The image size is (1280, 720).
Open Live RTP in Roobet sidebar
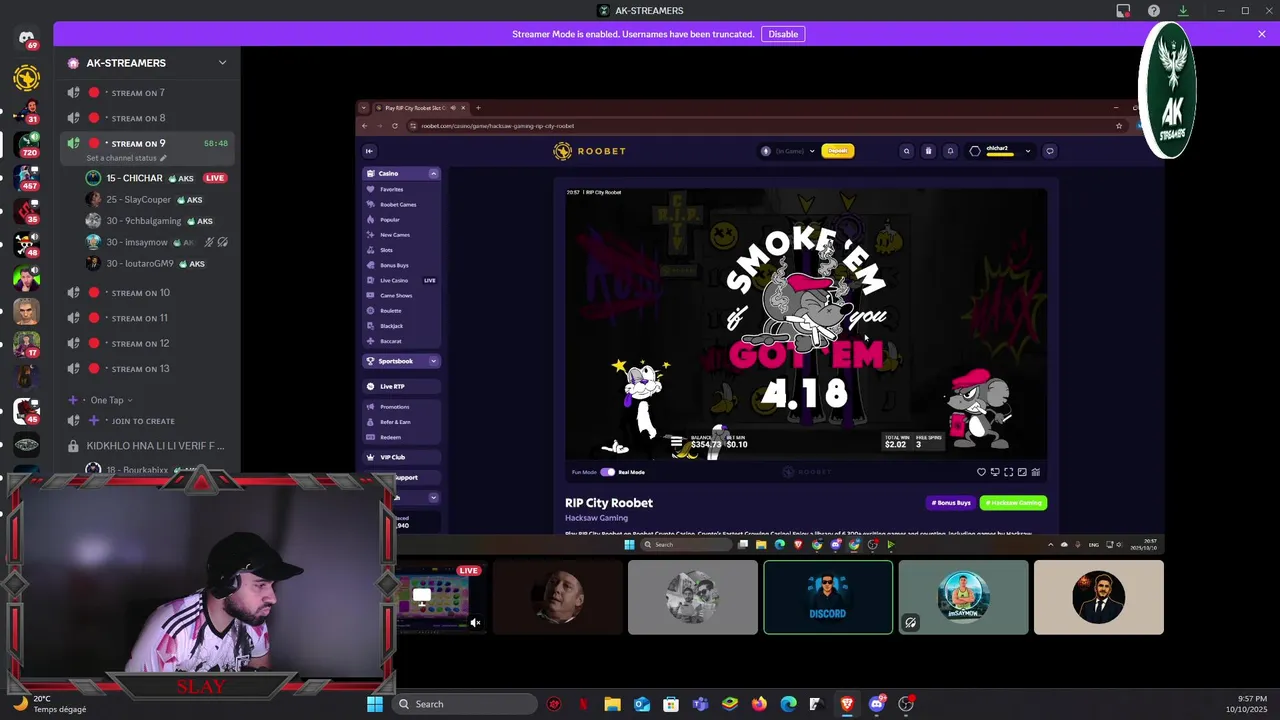[401, 386]
